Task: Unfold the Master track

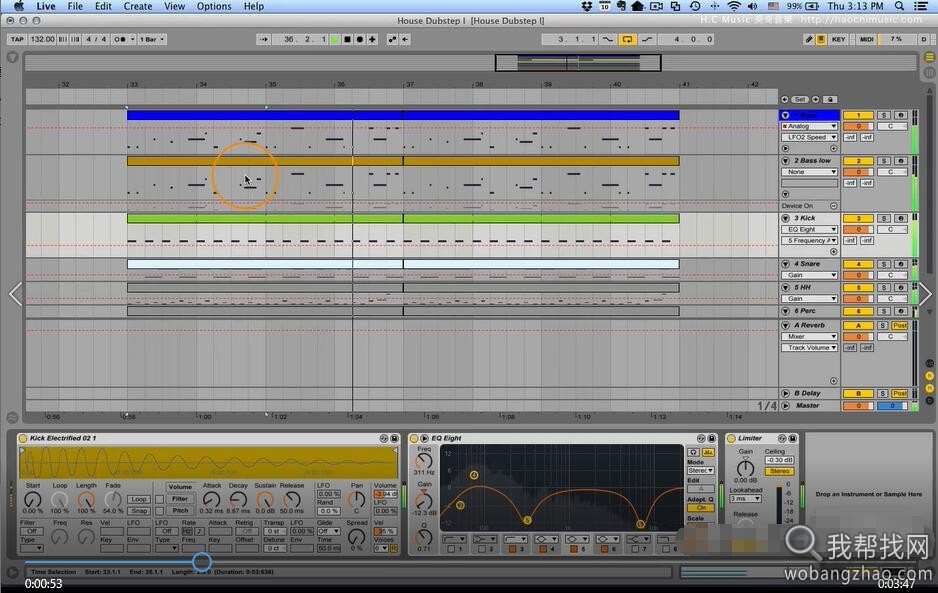Action: coord(785,406)
